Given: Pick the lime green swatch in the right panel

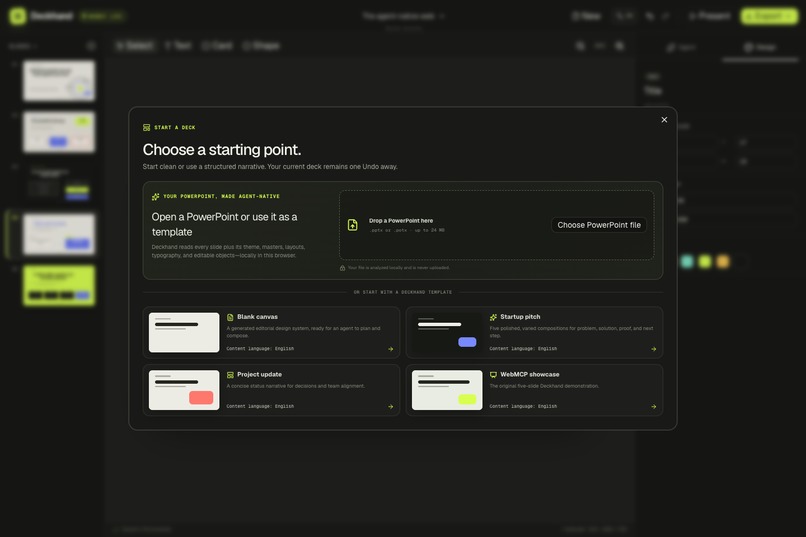Looking at the screenshot, I should click(705, 262).
